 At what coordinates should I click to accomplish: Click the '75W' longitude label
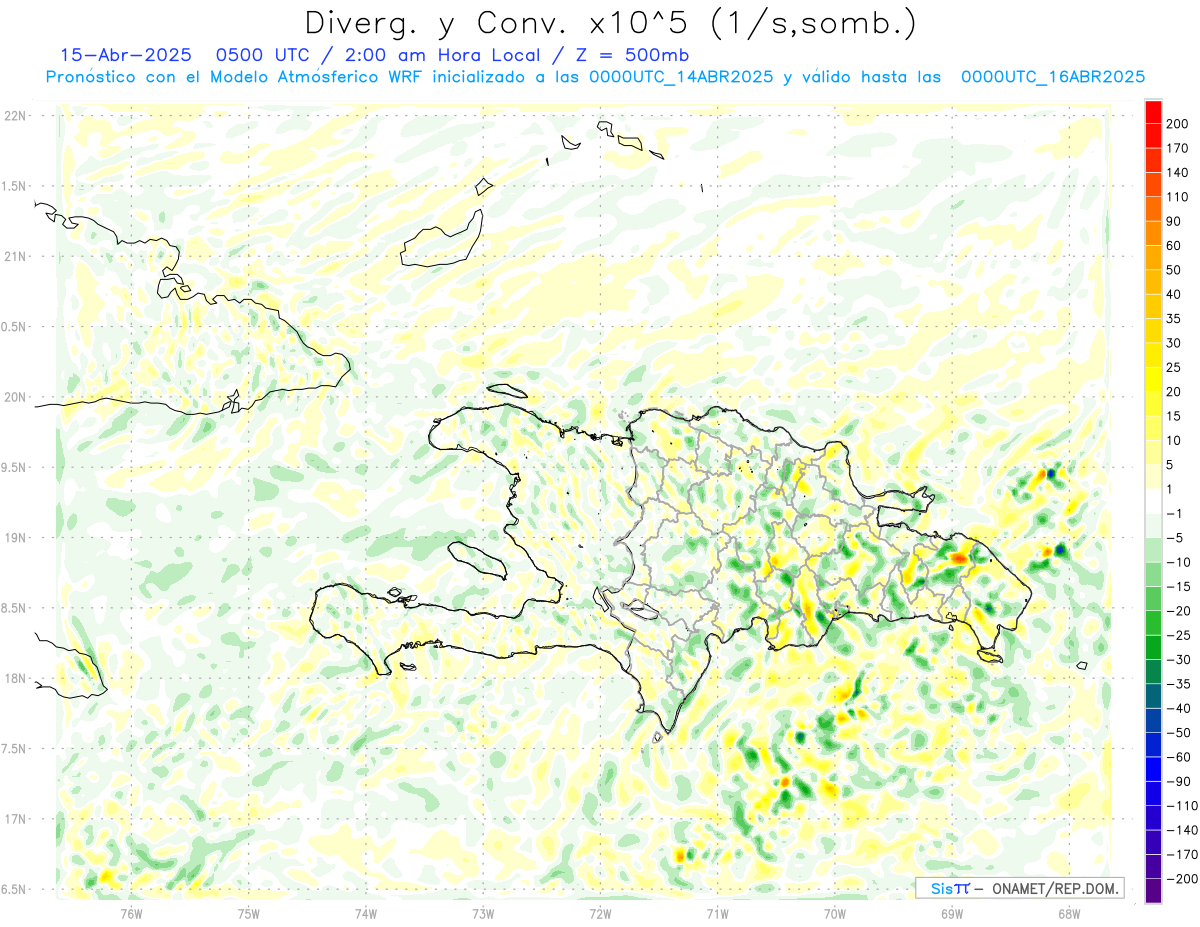click(248, 912)
